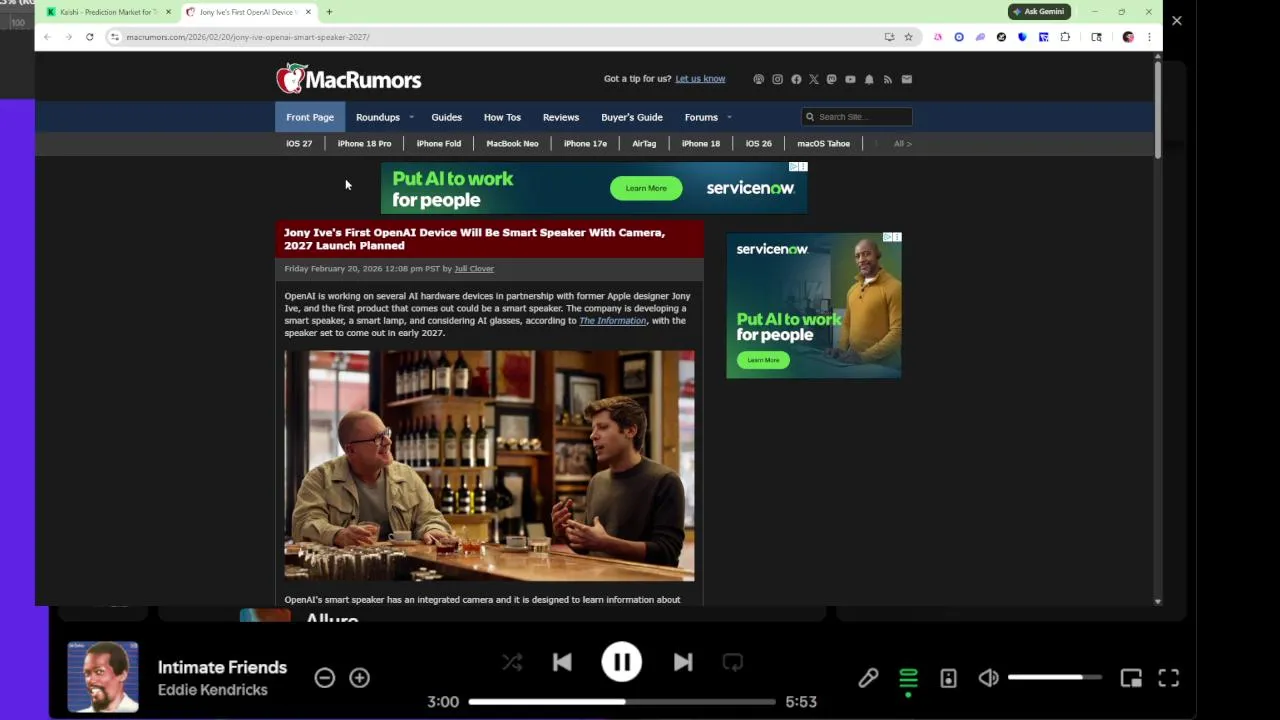Enter full screen in the music player
This screenshot has height=720, width=1280.
click(1168, 678)
